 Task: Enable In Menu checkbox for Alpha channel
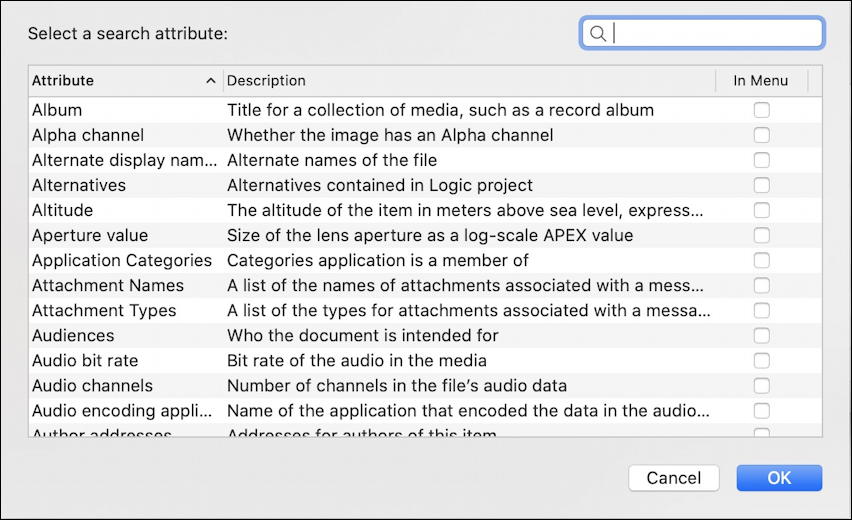coord(761,135)
